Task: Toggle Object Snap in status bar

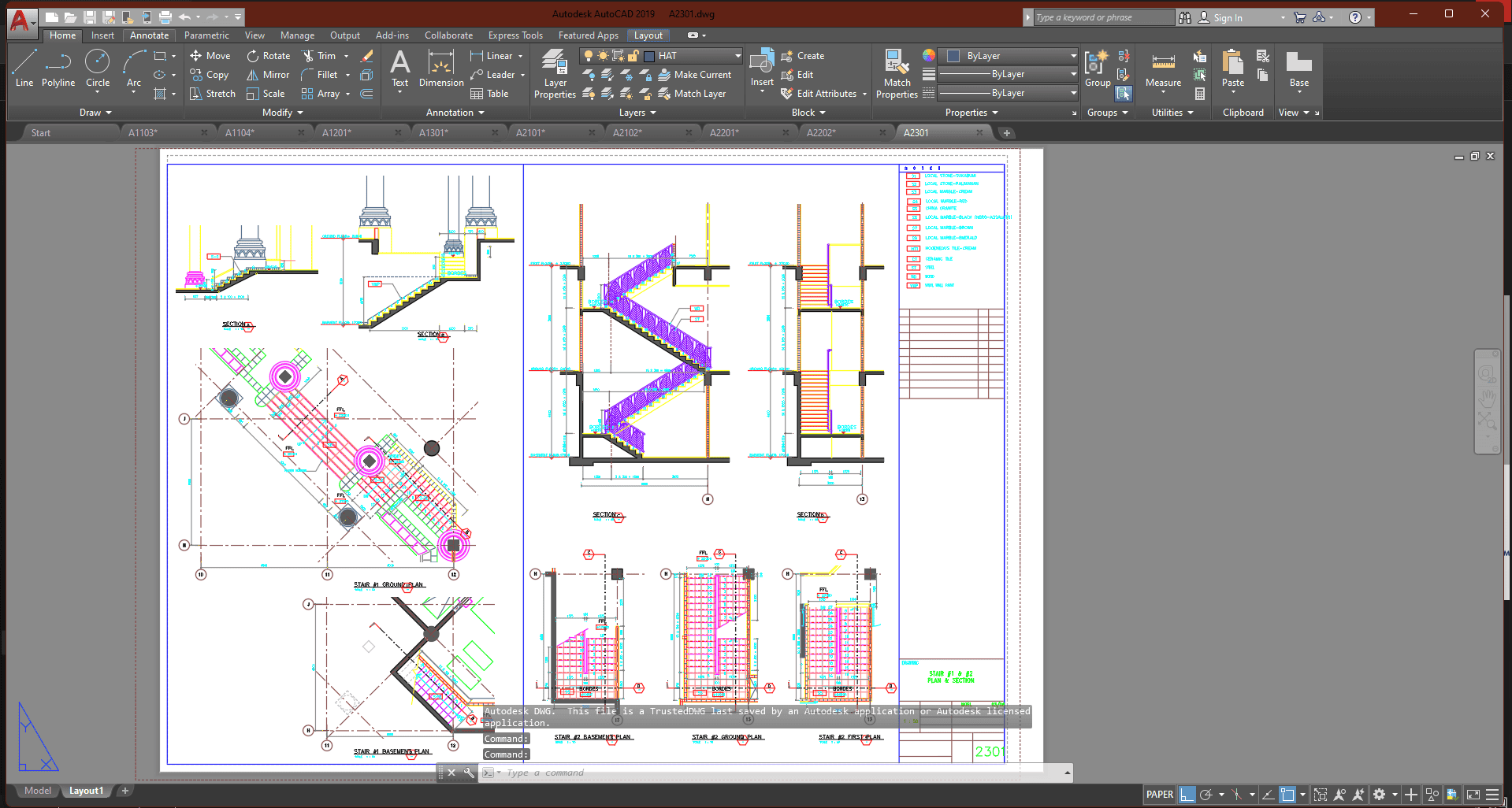Action: (x=1287, y=795)
